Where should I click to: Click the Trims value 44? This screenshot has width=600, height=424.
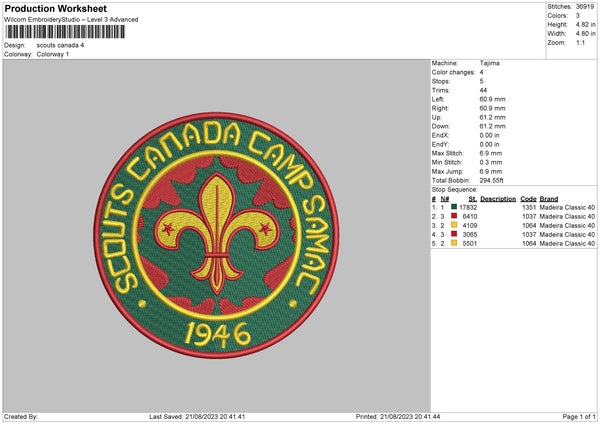[483, 90]
